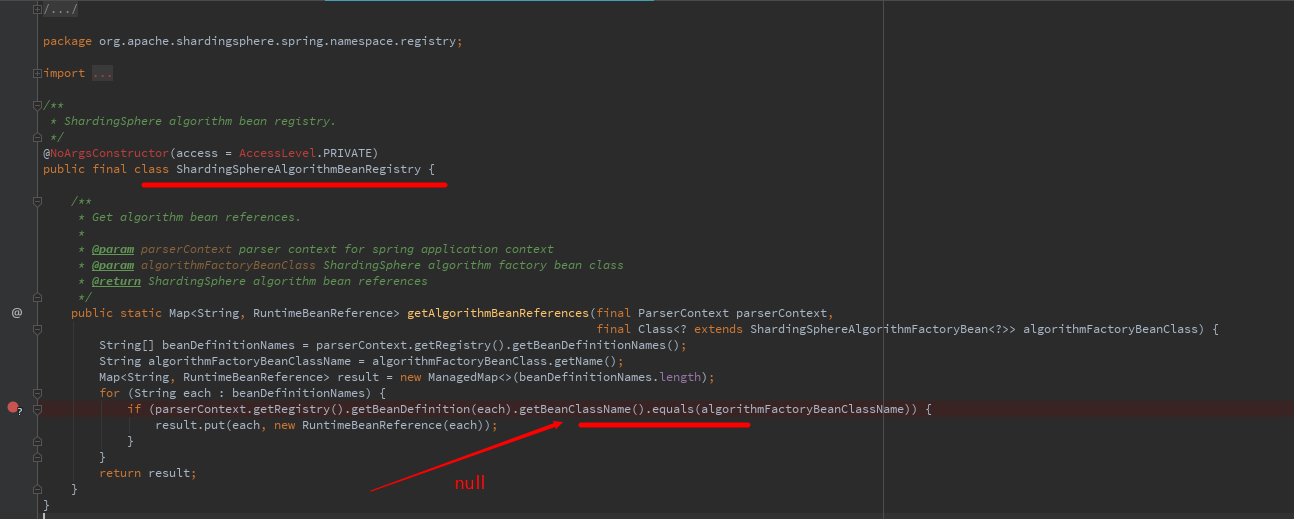Collapse the if block at the breakpoint line
The image size is (1294, 519).
[x=37, y=409]
